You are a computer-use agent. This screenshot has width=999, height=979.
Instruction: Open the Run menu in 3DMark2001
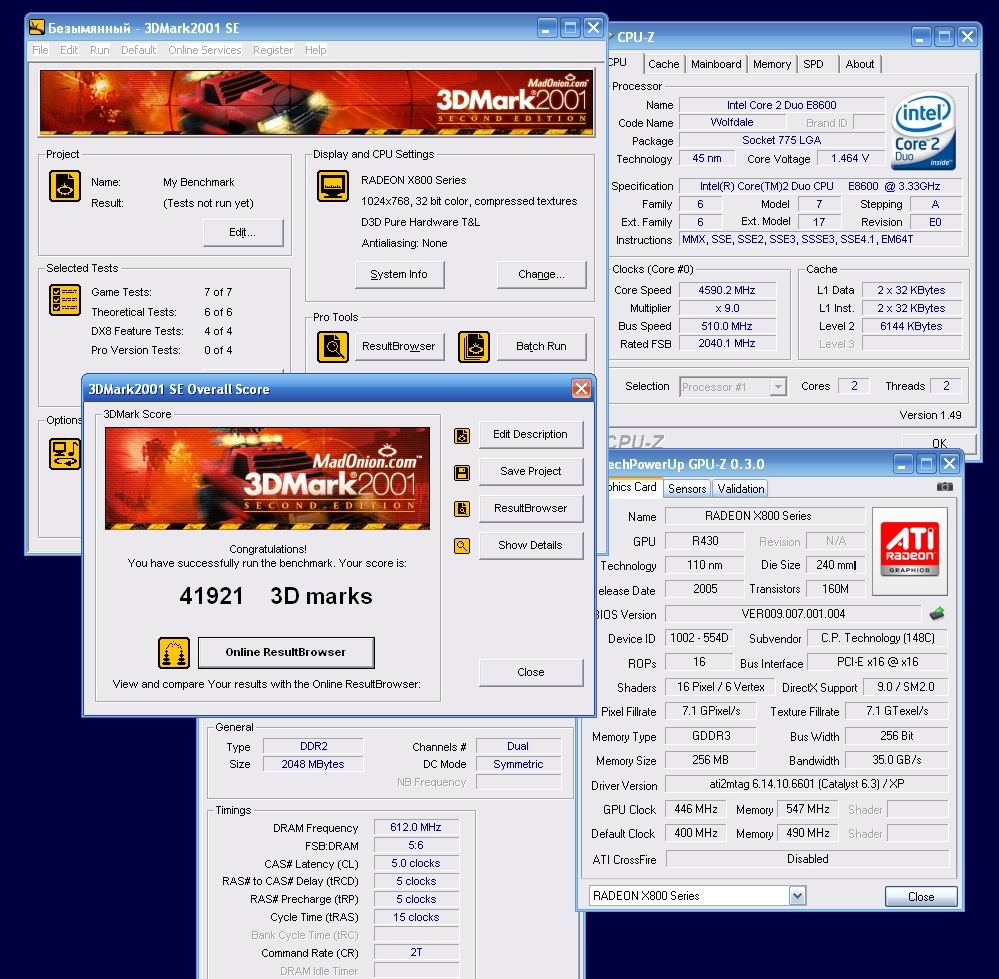pos(99,50)
